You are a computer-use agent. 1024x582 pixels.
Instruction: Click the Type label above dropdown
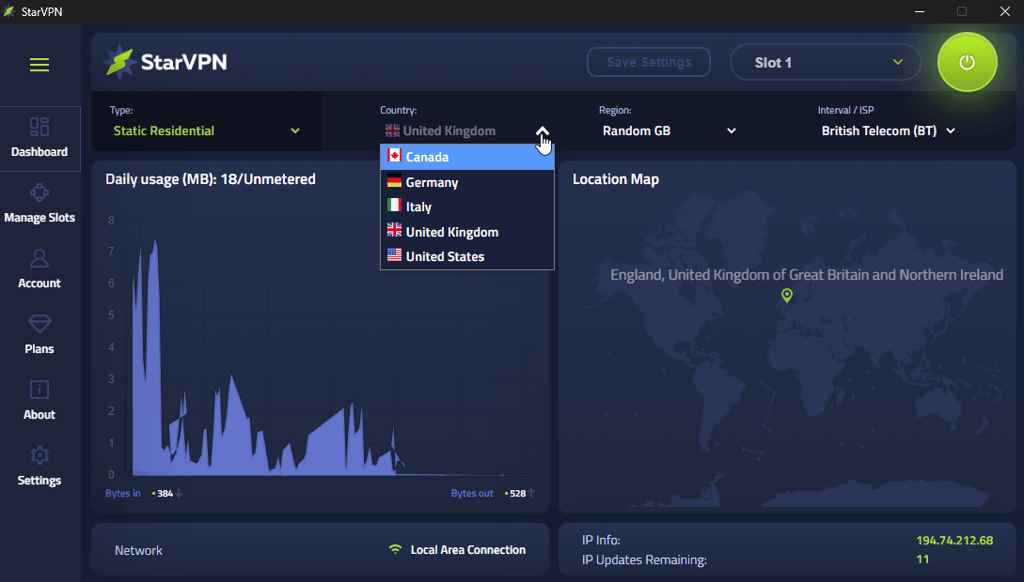[x=121, y=110]
